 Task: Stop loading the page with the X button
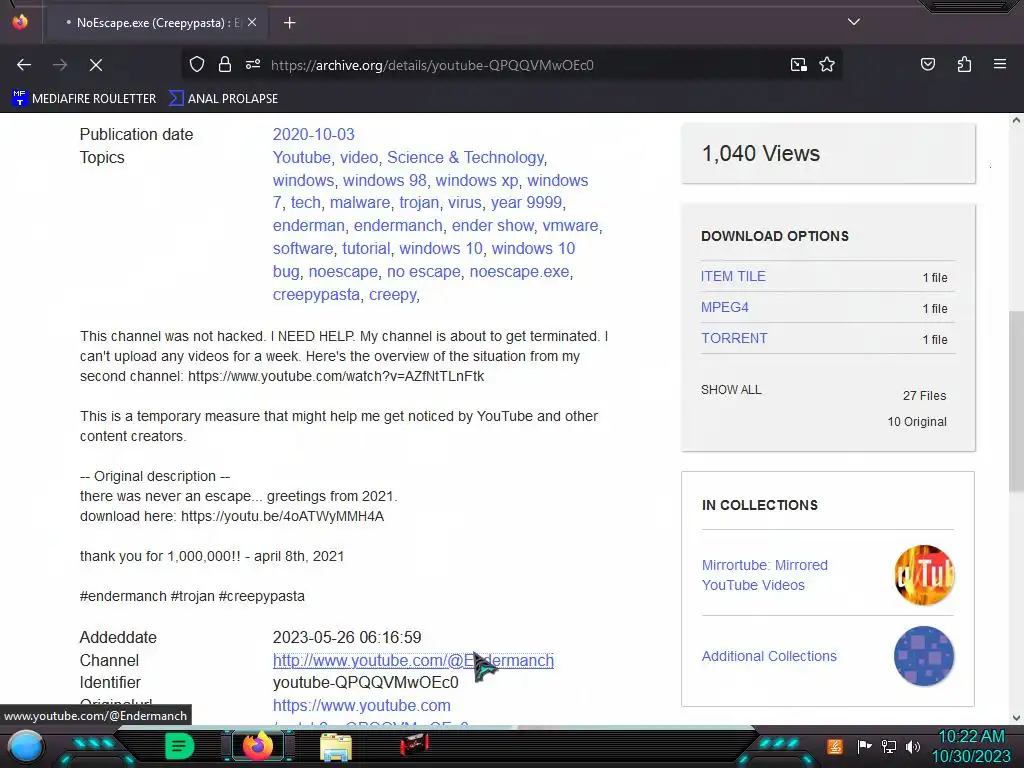(96, 65)
